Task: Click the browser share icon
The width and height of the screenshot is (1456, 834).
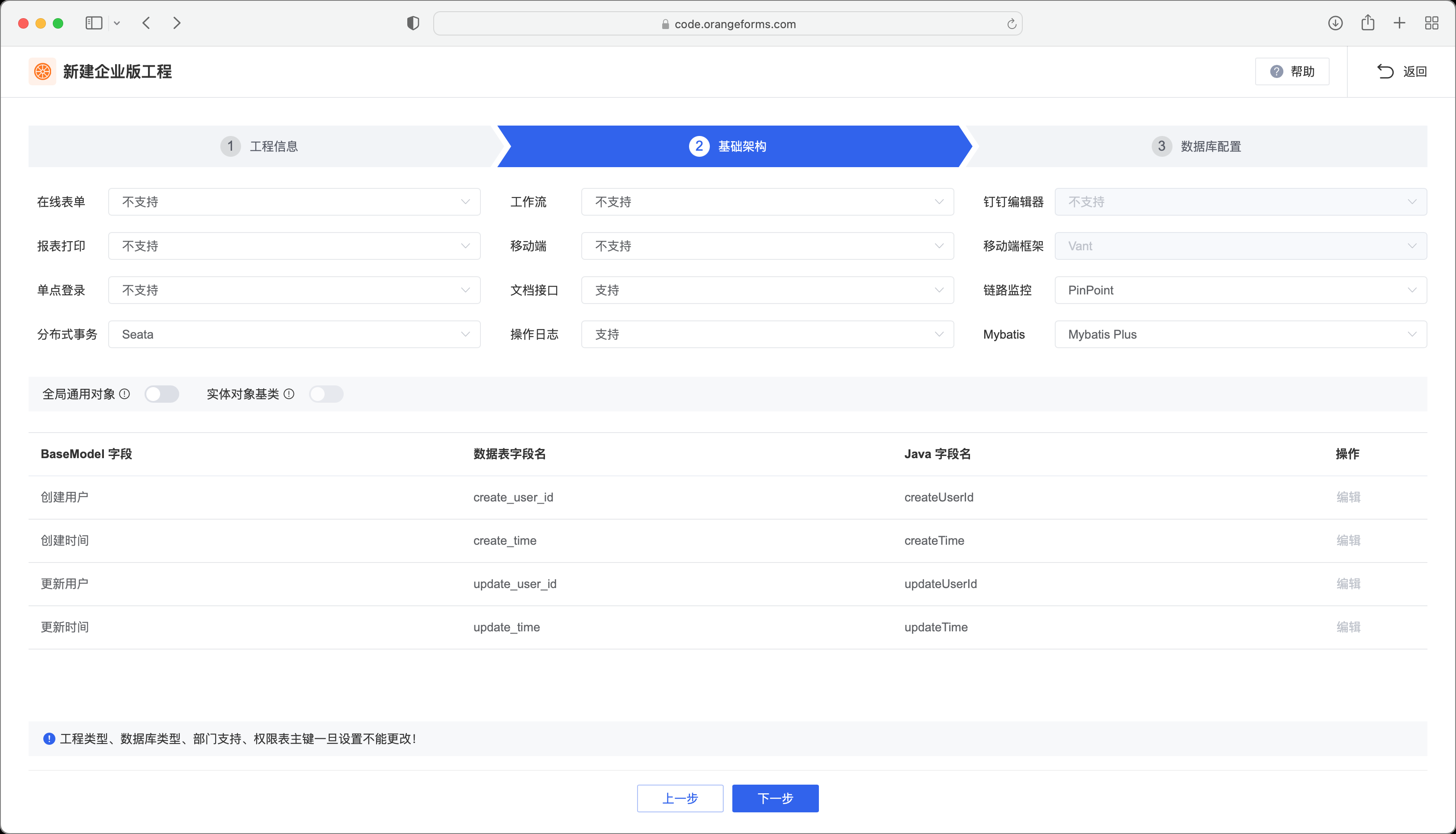Action: [1369, 23]
